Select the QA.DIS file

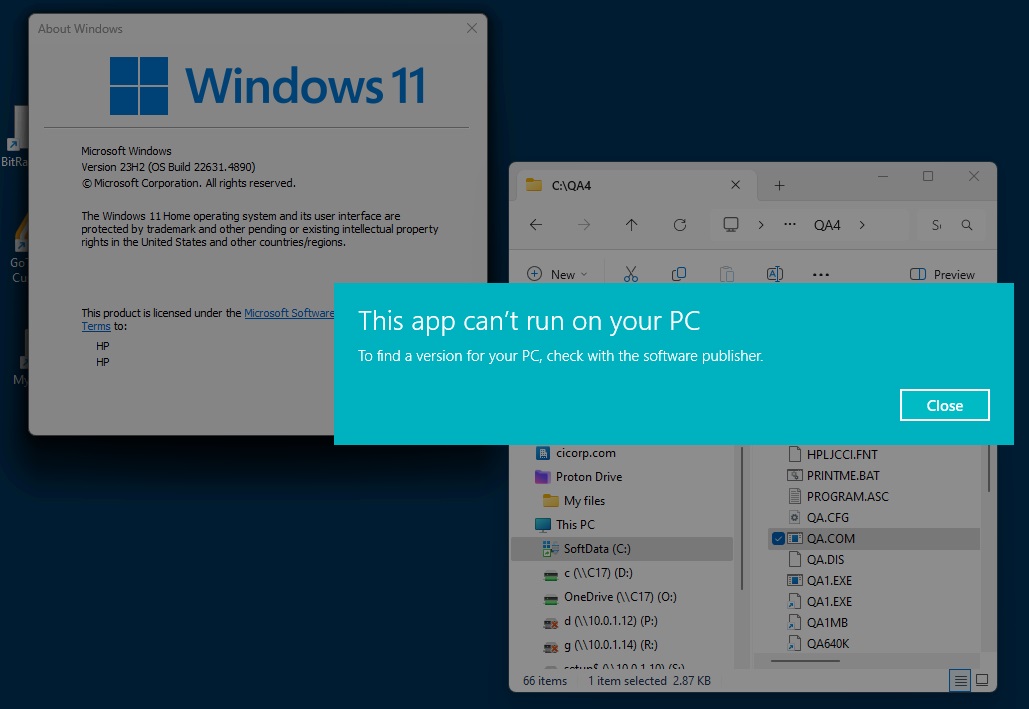pyautogui.click(x=825, y=559)
